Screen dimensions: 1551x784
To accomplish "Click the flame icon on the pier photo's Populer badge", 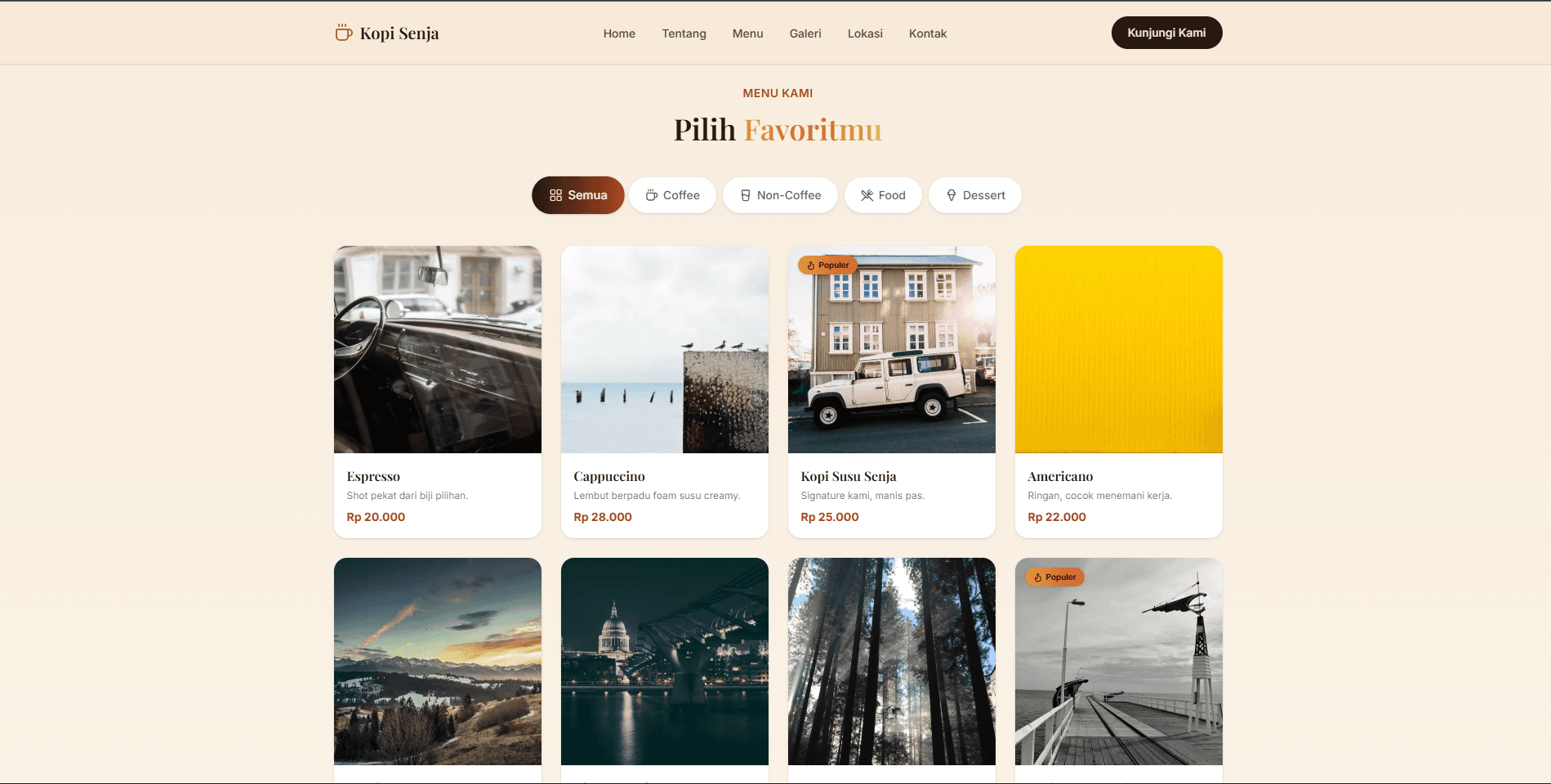I will 1037,577.
